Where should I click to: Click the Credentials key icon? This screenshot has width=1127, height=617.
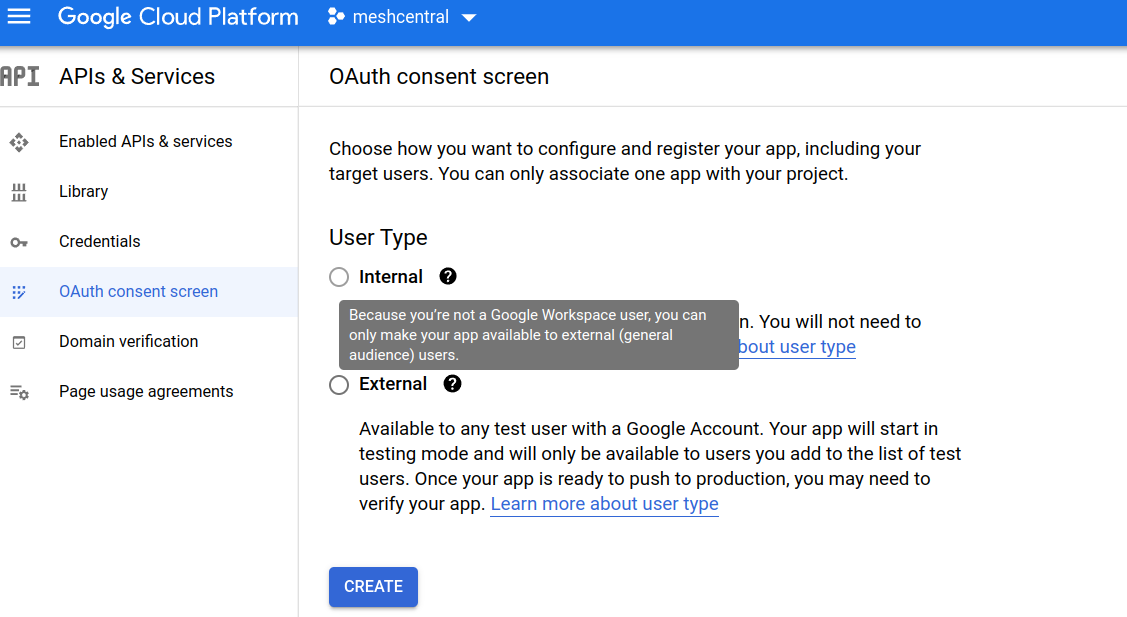point(19,242)
